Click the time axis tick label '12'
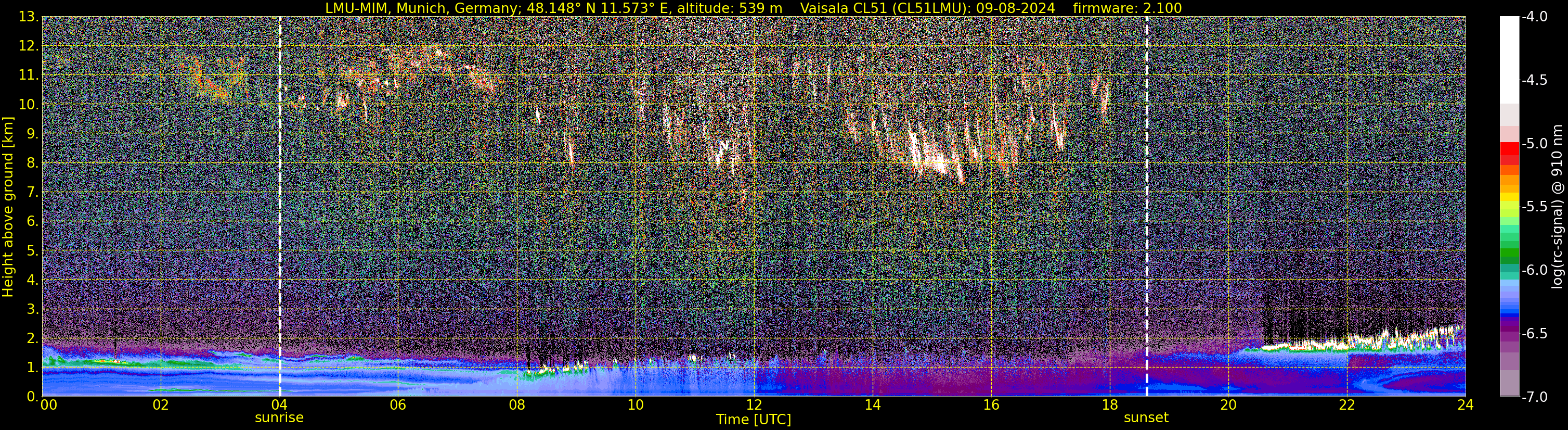Image resolution: width=1568 pixels, height=430 pixels. click(754, 405)
